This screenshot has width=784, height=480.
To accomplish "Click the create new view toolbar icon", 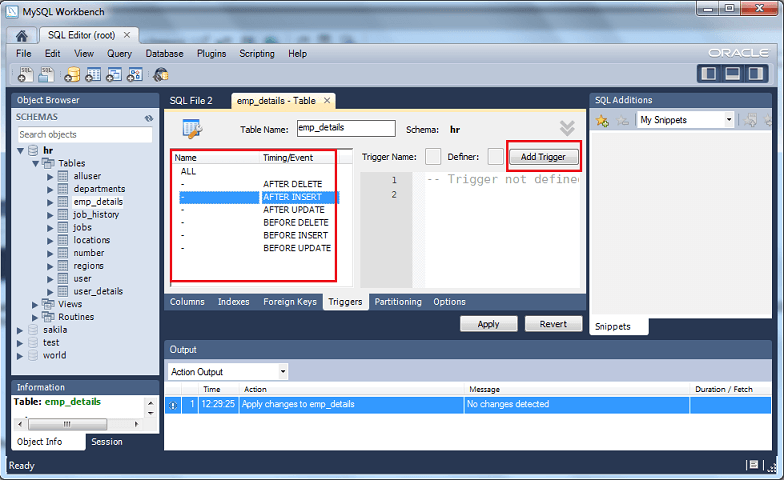I will coord(114,74).
